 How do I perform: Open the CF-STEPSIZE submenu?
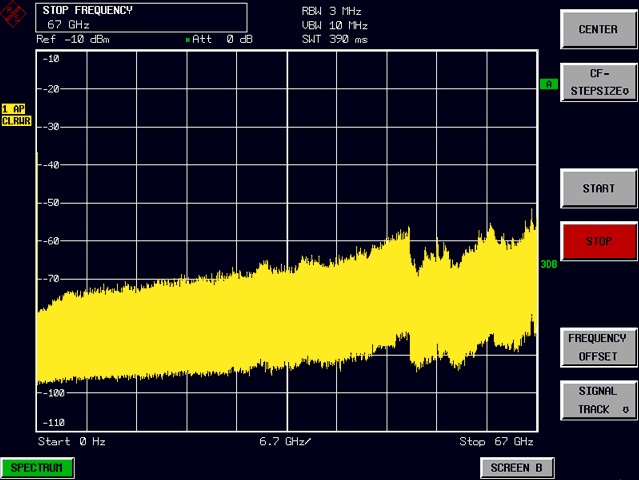point(598,82)
